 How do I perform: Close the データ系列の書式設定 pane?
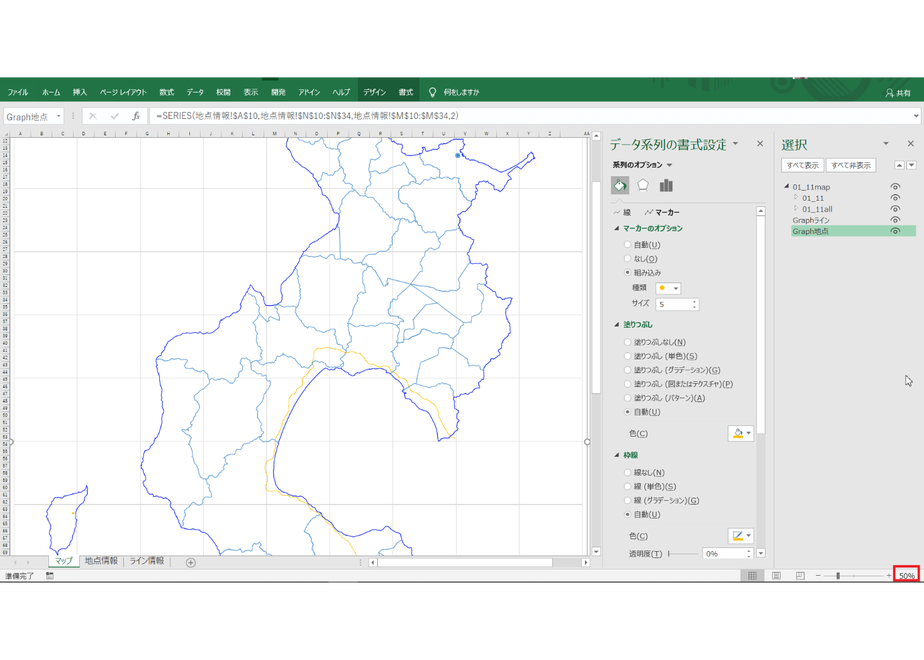coord(760,143)
